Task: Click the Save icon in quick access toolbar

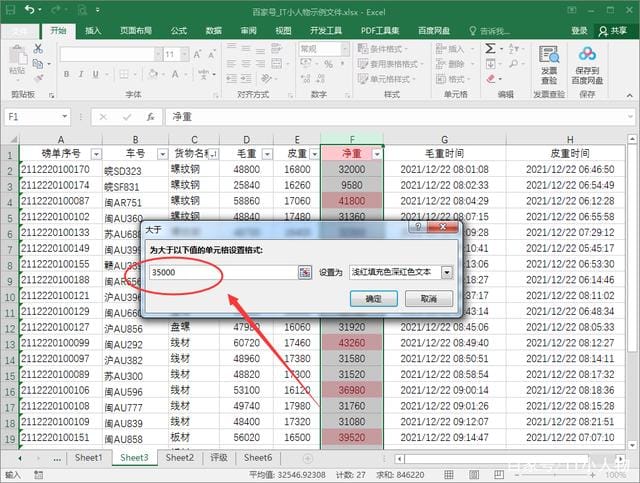Action: [11, 11]
